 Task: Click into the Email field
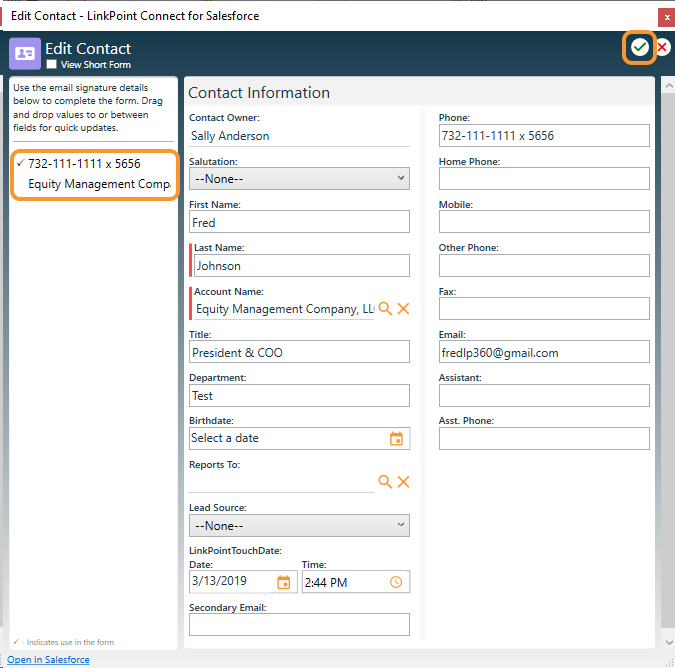[544, 352]
